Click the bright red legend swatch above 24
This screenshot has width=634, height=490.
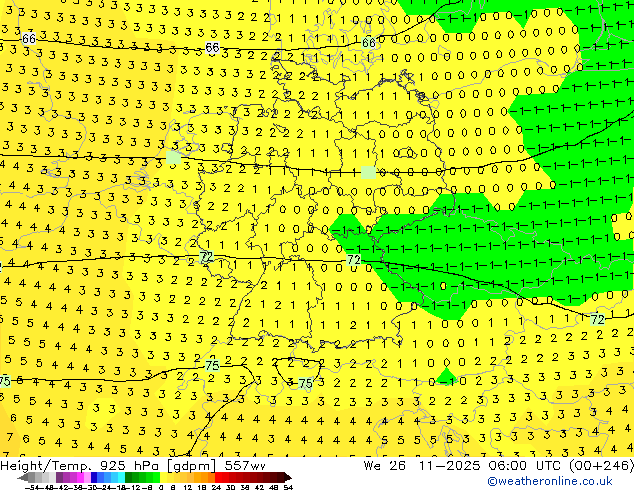click(x=218, y=477)
